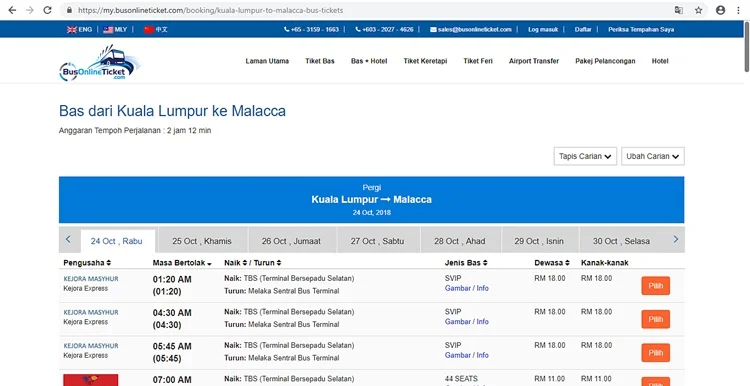Screen dimensions: 750x386
Task: Open Tiket Keretapi menu item
Action: (425, 61)
